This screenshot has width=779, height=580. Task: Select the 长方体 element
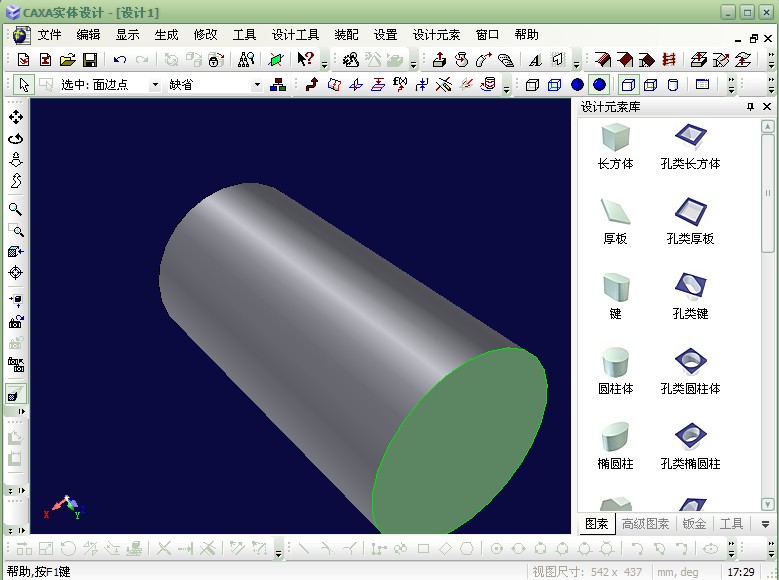point(616,147)
